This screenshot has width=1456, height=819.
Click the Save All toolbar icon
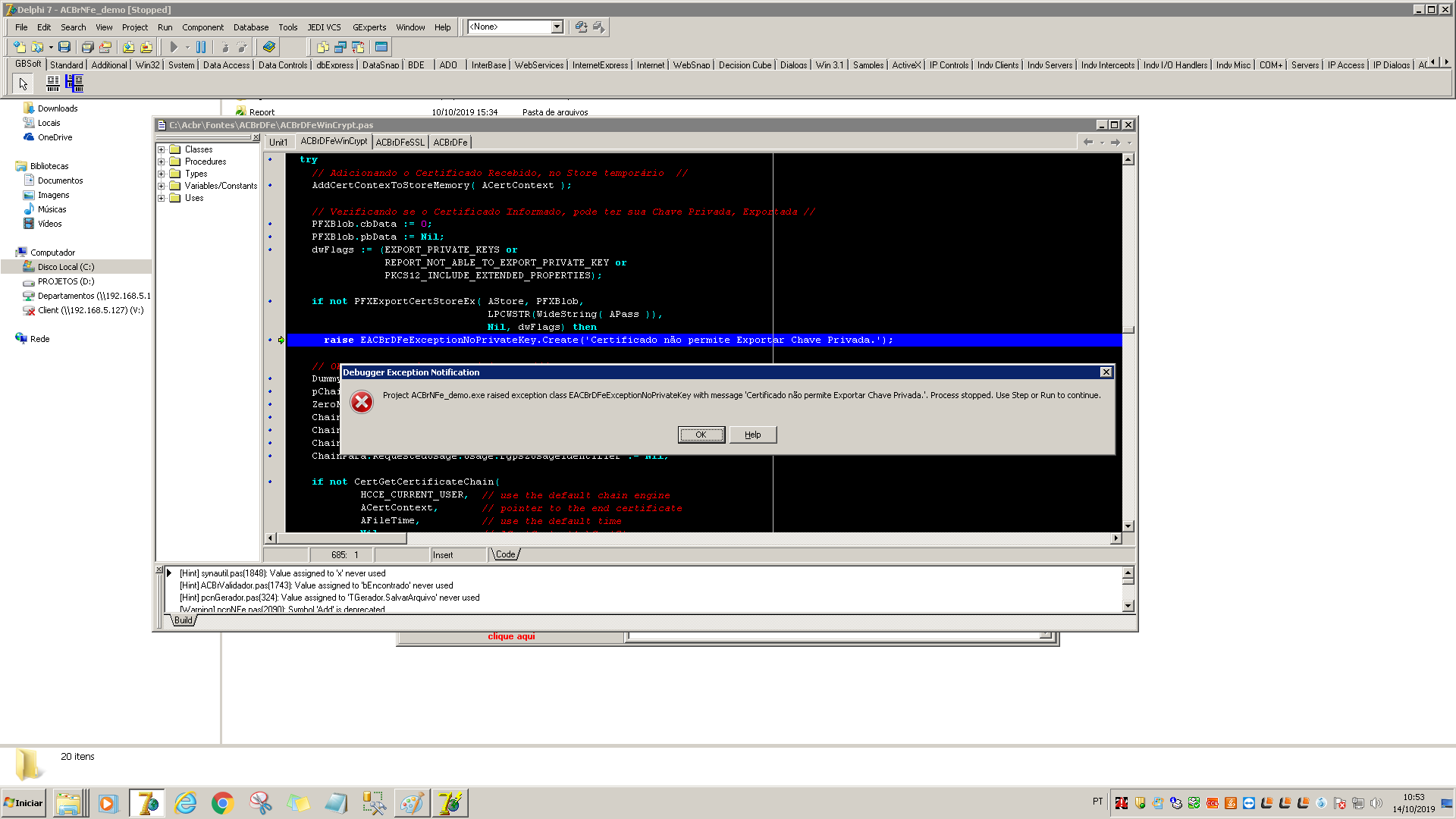click(x=88, y=47)
